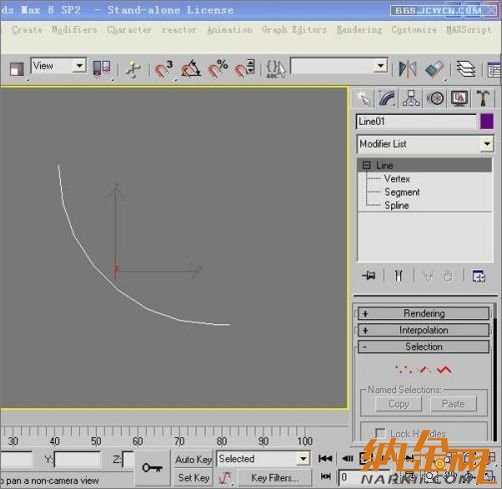Image resolution: width=502 pixels, height=489 pixels.
Task: Click the Use Pivot Point Center icon
Action: (x=101, y=68)
